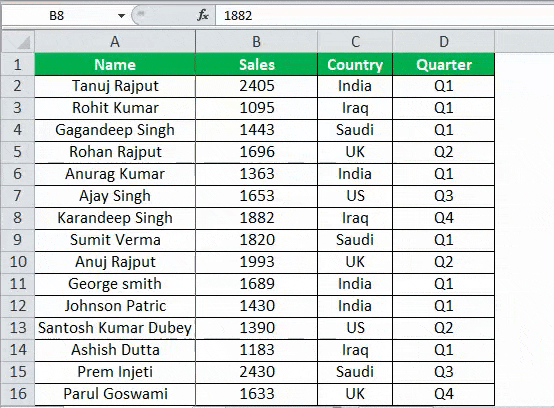Open the Name Box dropdown arrow

[x=121, y=16]
